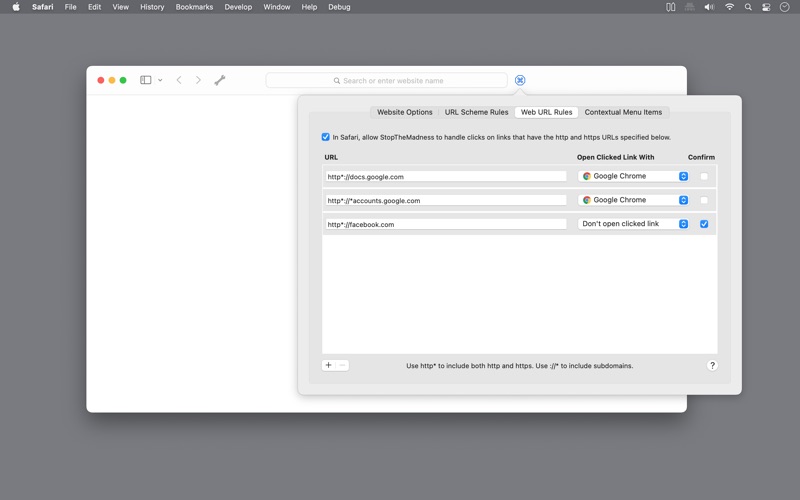Image resolution: width=800 pixels, height=500 pixels.
Task: Go back with the left arrow
Action: pyautogui.click(x=179, y=80)
